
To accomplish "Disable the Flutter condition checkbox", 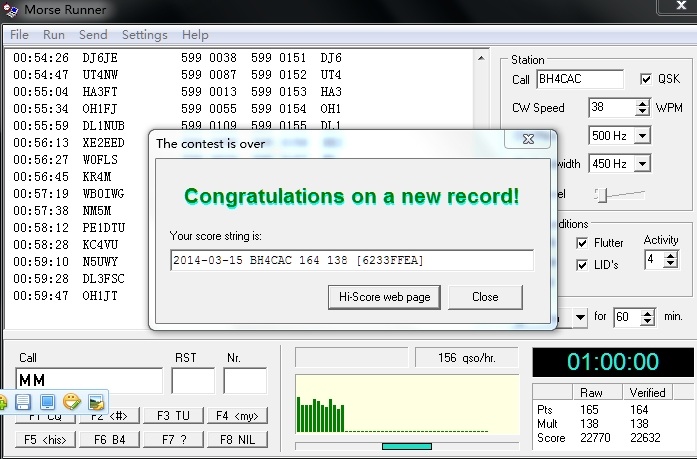I will (582, 243).
